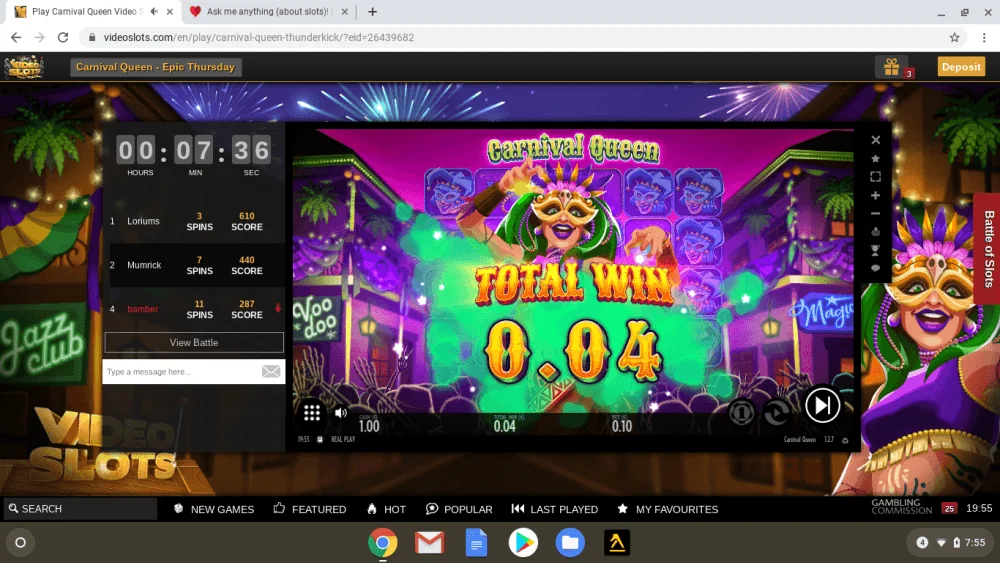Reload the page

(62, 38)
